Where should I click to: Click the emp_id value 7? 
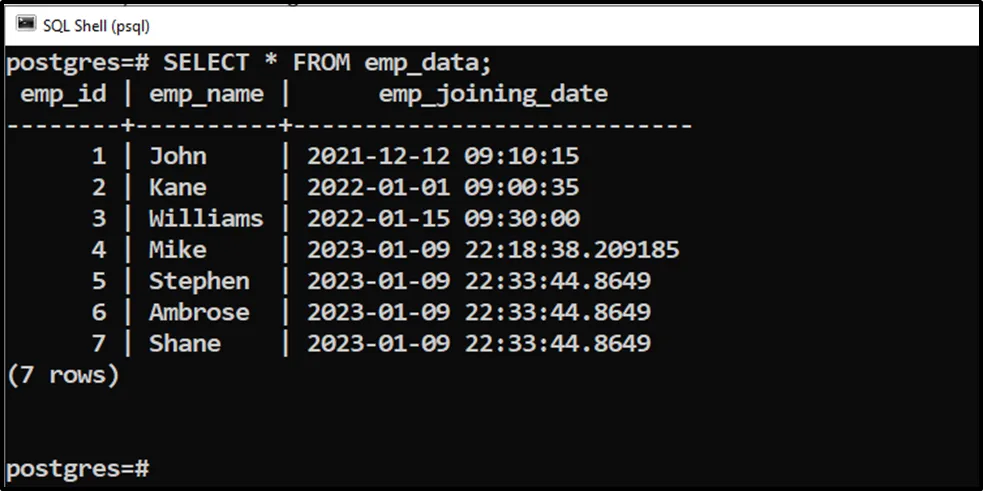click(x=98, y=343)
